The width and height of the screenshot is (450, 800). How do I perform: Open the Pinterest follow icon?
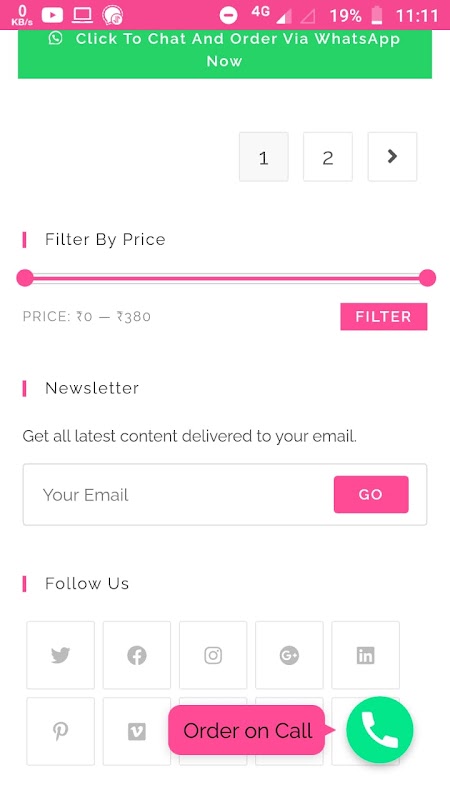point(60,732)
